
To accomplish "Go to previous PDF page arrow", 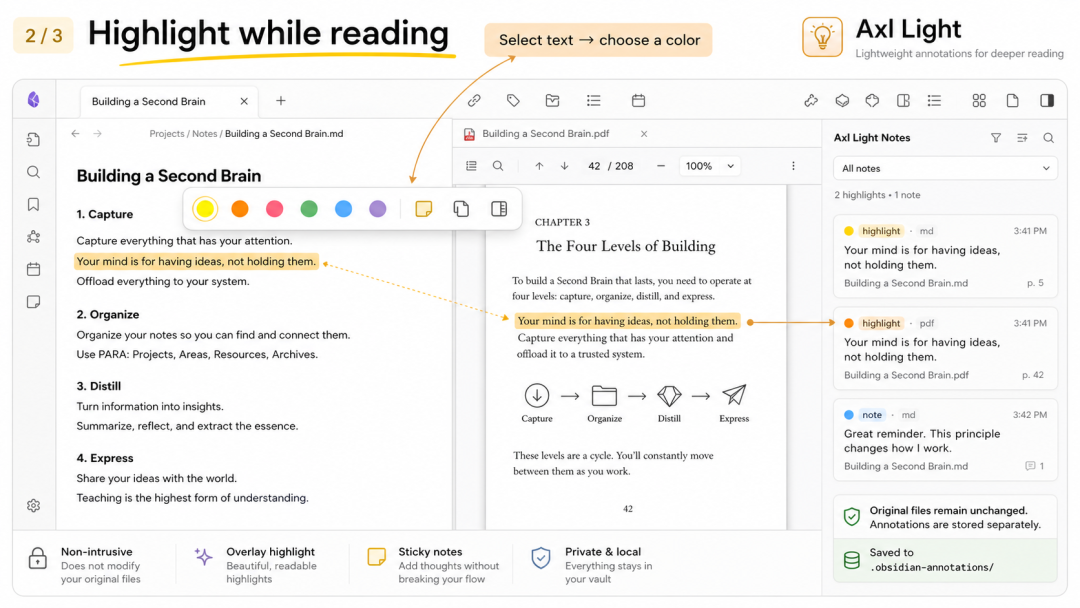I will (x=539, y=166).
